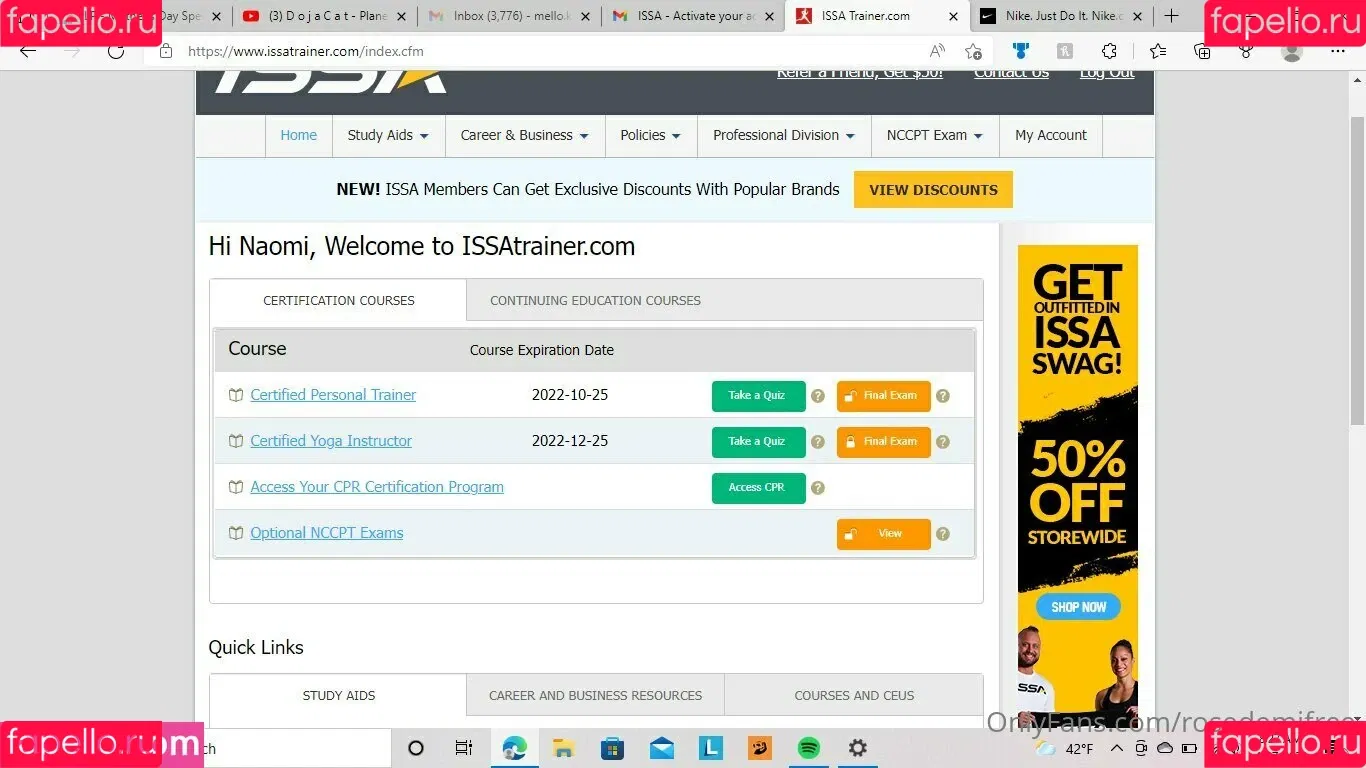Open the collections icon in browser toolbar
1366x768 pixels.
pyautogui.click(x=1203, y=52)
